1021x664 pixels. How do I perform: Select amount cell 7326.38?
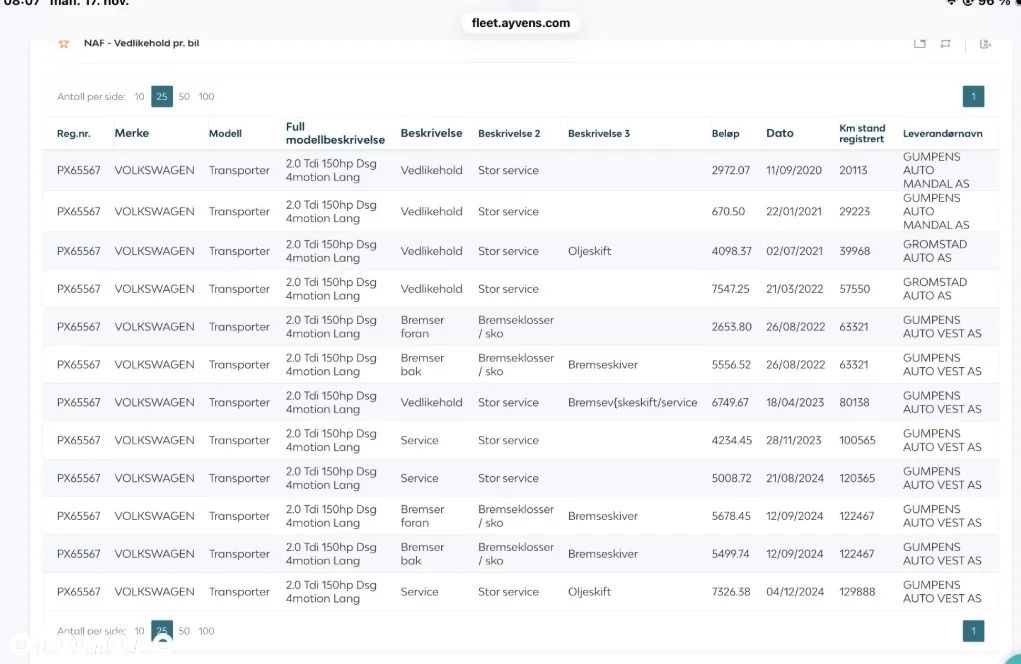point(731,592)
